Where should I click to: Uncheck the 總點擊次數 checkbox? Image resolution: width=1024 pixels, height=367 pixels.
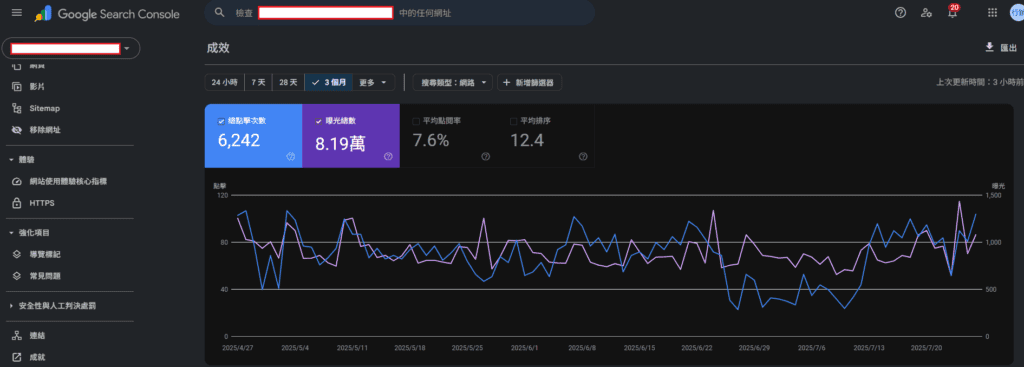(x=221, y=121)
